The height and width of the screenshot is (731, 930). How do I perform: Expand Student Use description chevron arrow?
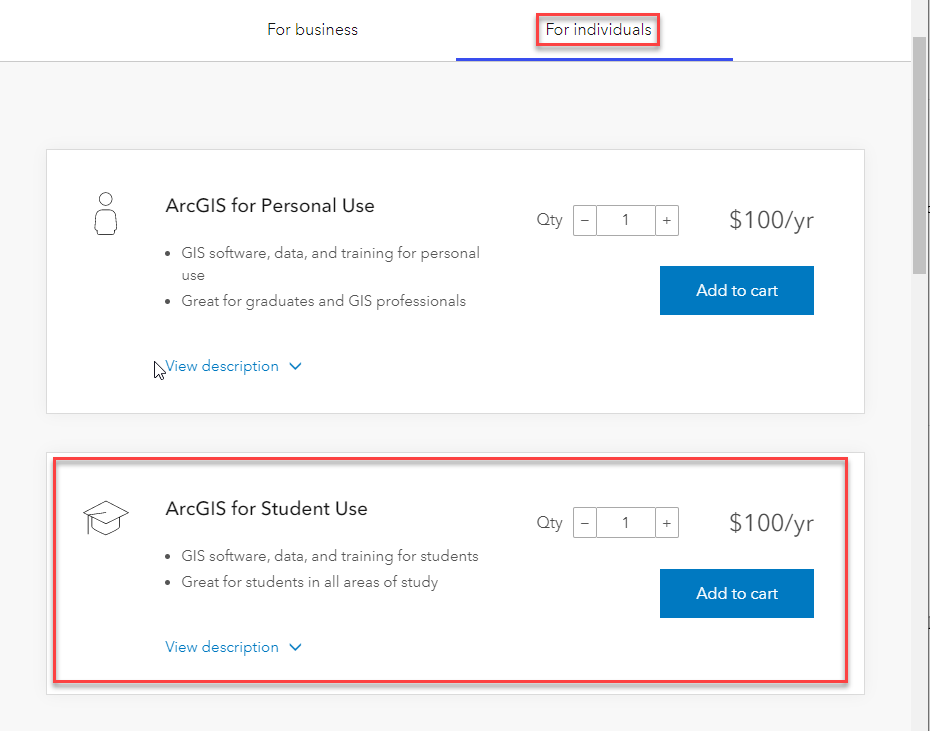[x=295, y=647]
